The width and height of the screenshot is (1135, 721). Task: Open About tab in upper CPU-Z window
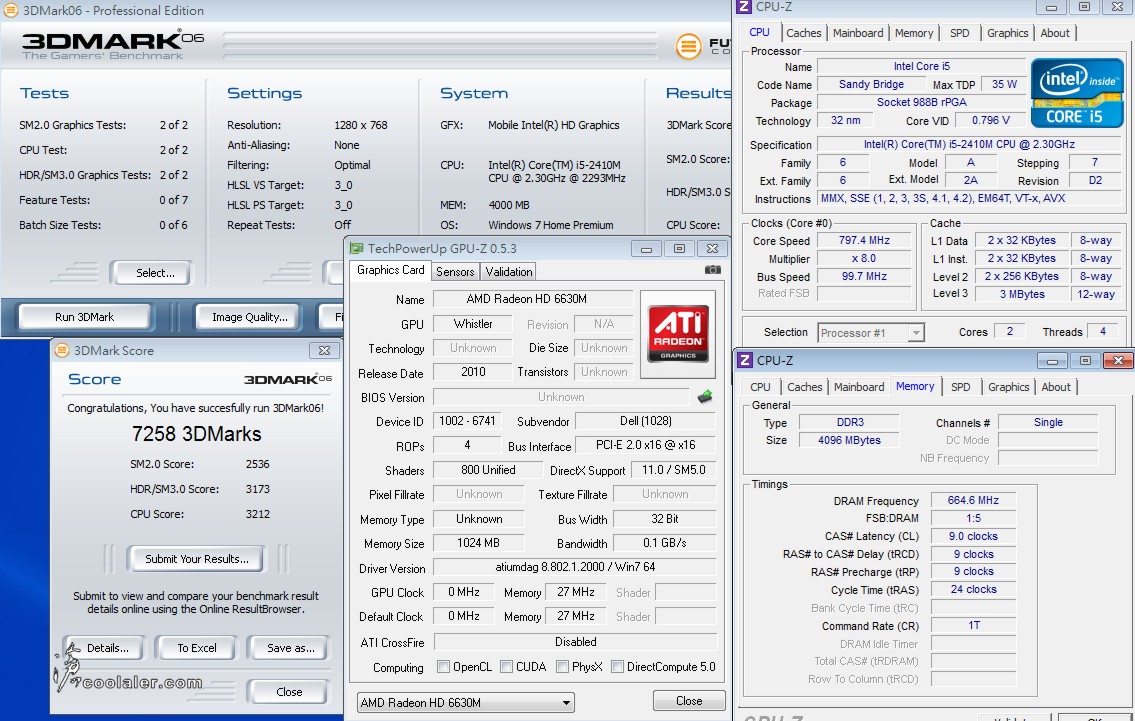tap(1055, 33)
